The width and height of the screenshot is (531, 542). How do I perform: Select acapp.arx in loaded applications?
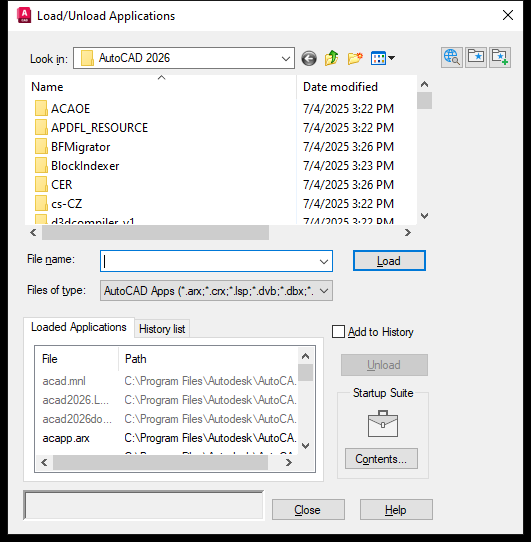coord(167,438)
